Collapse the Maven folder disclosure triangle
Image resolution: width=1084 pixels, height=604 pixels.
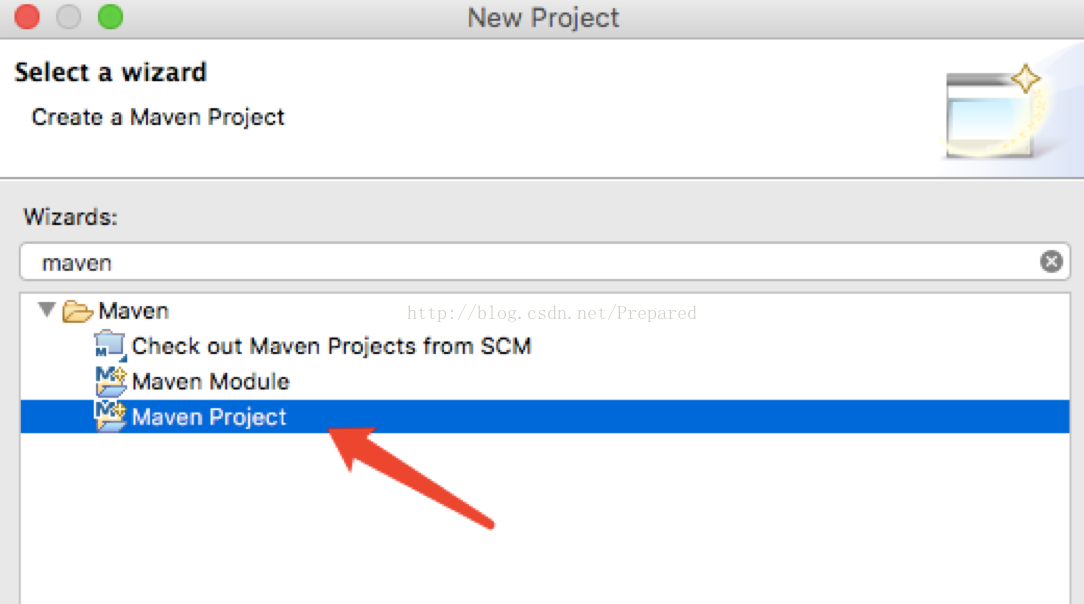pyautogui.click(x=46, y=310)
